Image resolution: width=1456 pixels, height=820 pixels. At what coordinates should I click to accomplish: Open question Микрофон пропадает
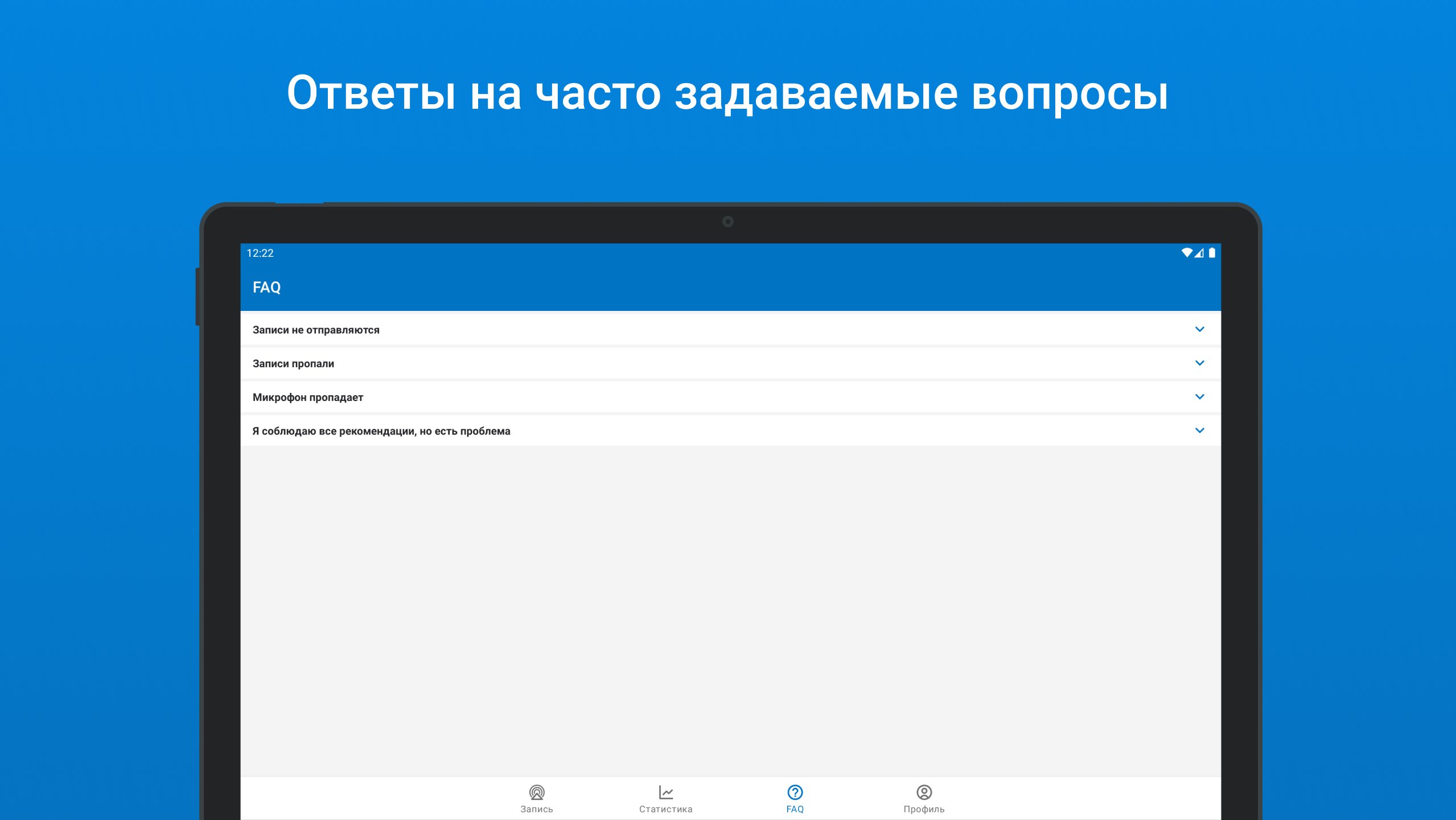coord(307,397)
